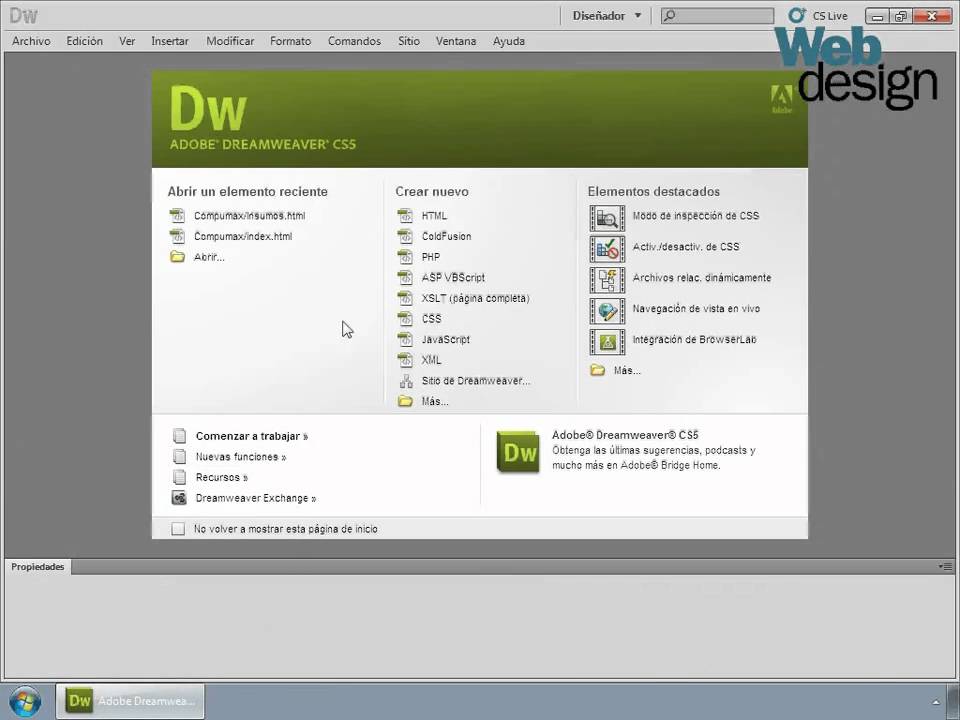This screenshot has height=720, width=960.
Task: Click the Dreamweaver Exchange icon
Action: tap(179, 498)
